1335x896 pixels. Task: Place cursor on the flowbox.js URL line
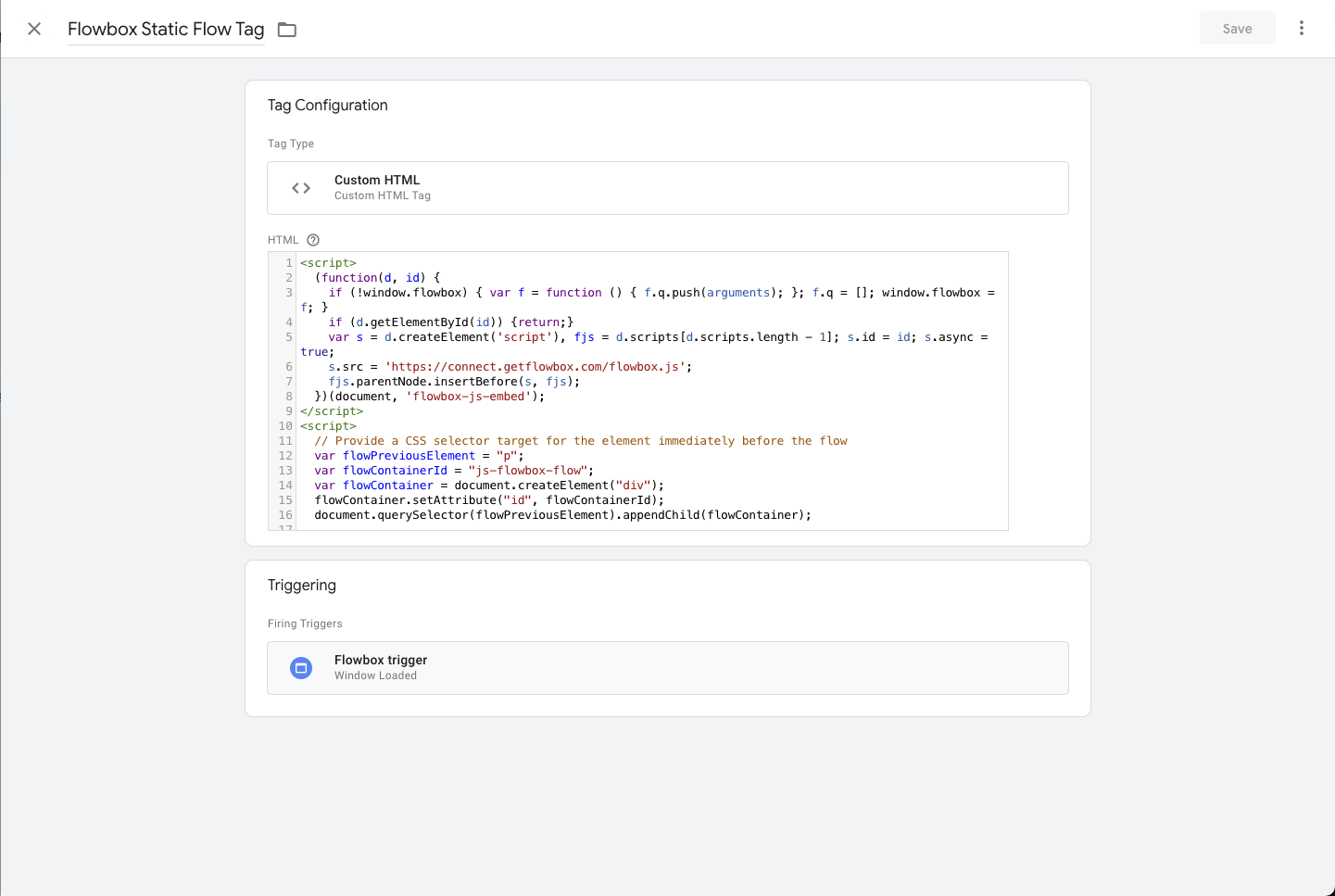510,367
